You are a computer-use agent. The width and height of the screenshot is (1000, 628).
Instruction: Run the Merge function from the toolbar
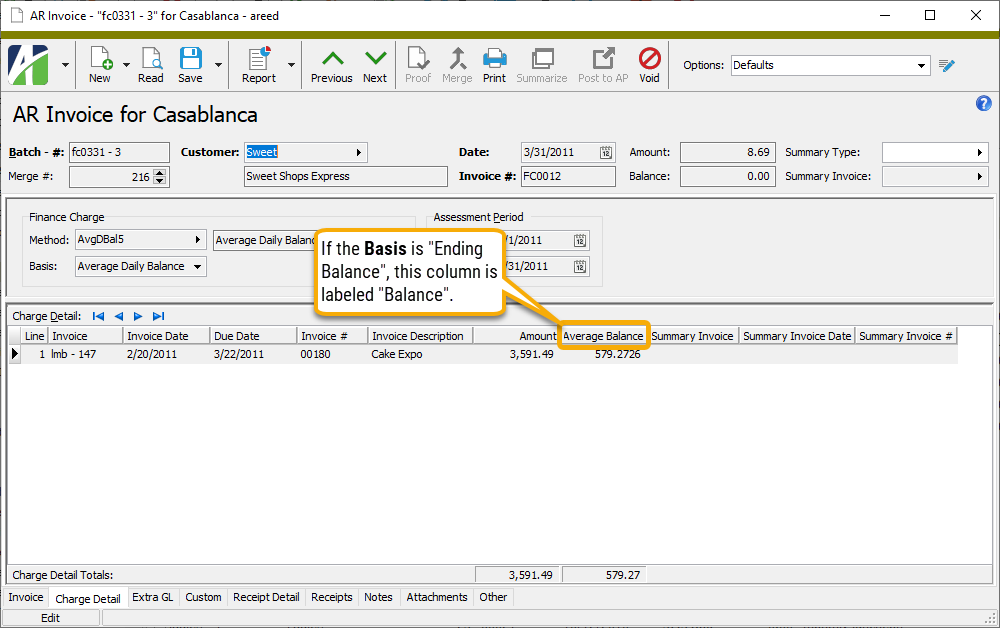(x=457, y=64)
